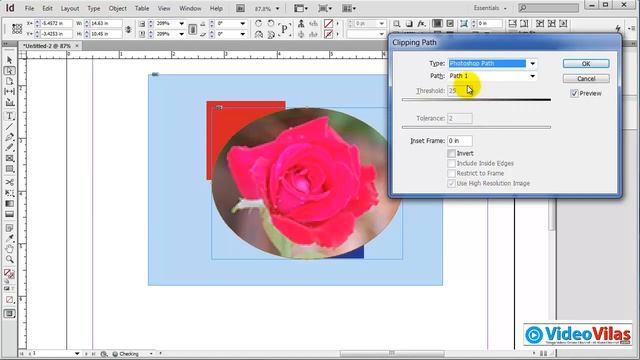Image resolution: width=640 pixels, height=360 pixels.
Task: Click the Threshold slider track
Action: coord(476,100)
